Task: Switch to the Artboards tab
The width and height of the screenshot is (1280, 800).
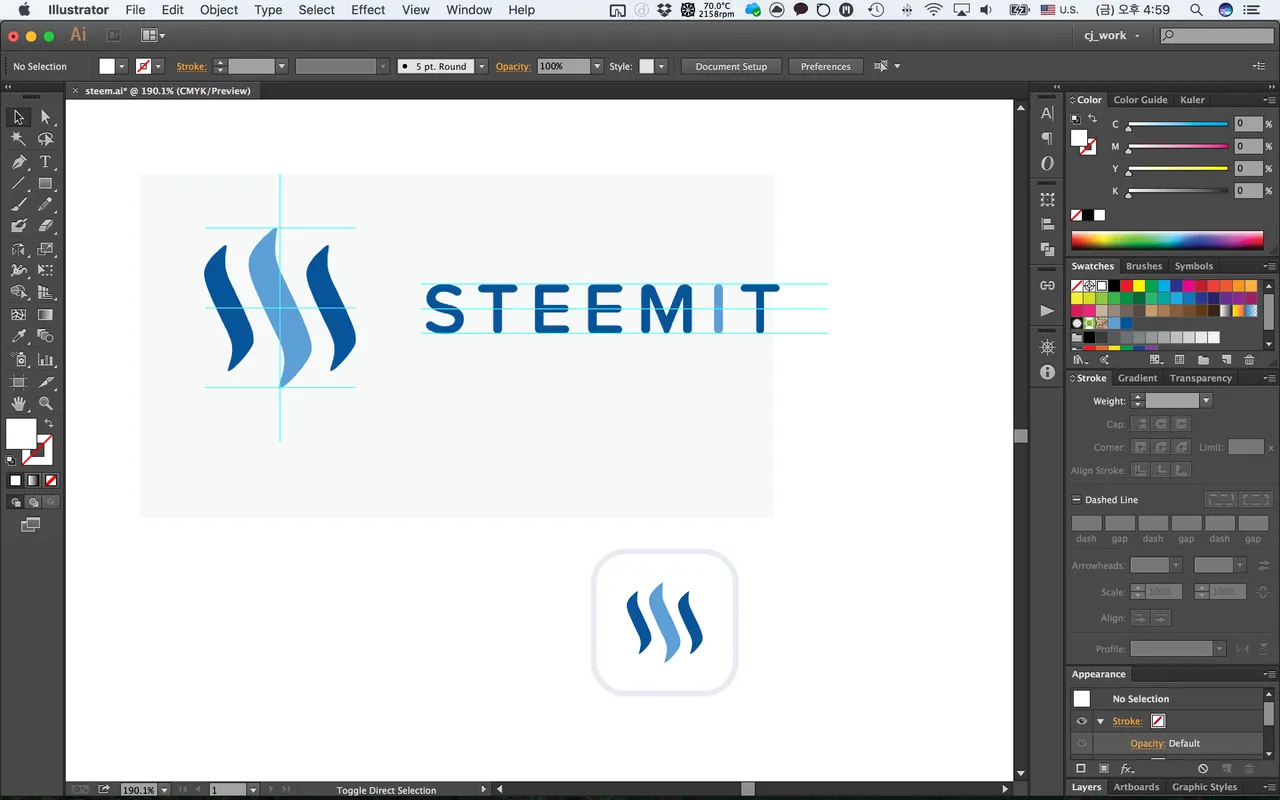Action: [1136, 787]
